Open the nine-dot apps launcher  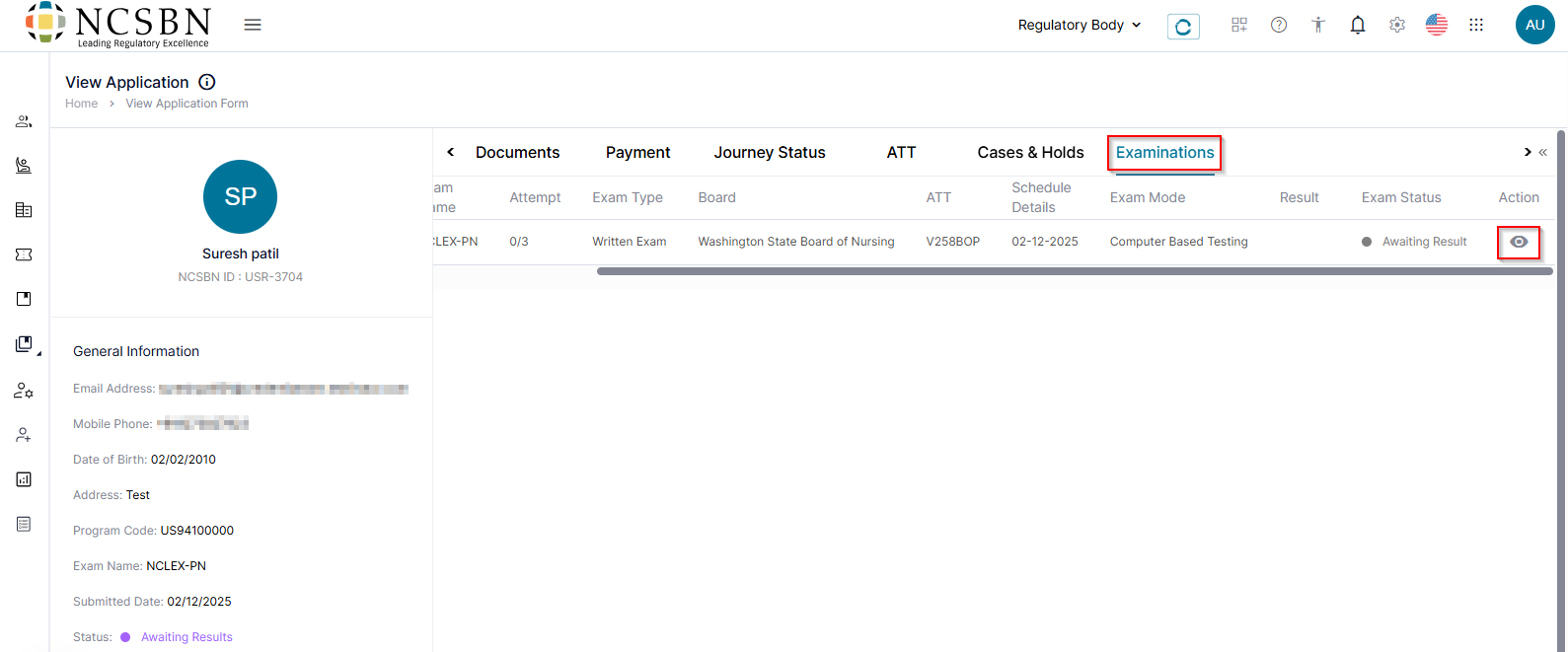1476,25
